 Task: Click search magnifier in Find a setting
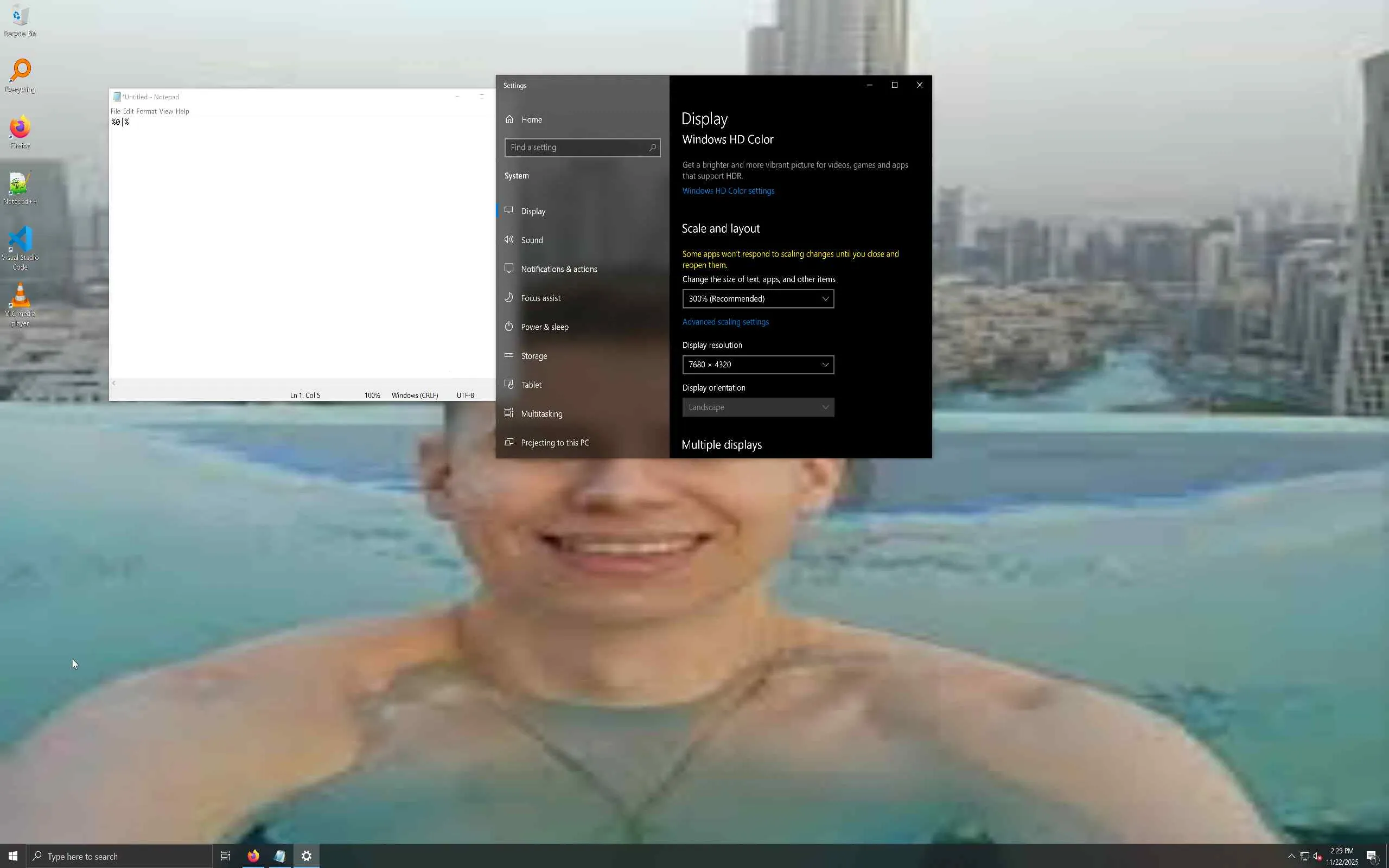(653, 148)
